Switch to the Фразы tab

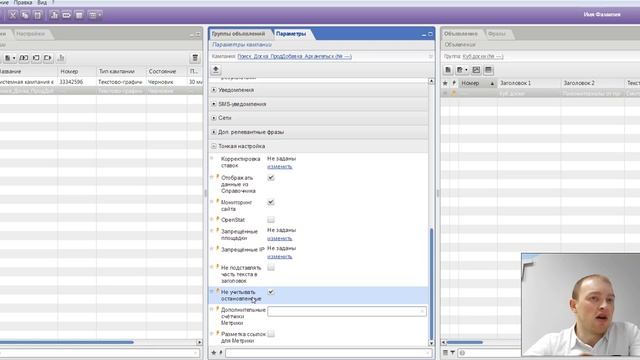(x=497, y=34)
